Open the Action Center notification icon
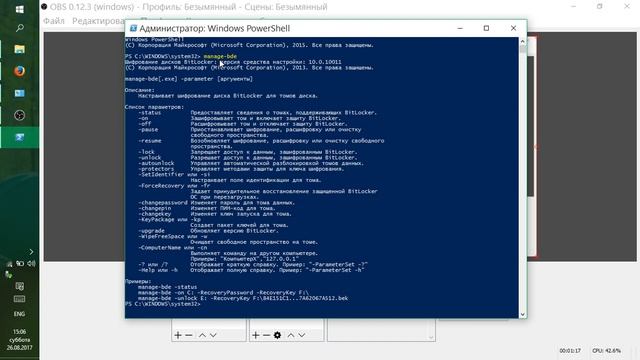This screenshot has height=360, width=640. 19,286
